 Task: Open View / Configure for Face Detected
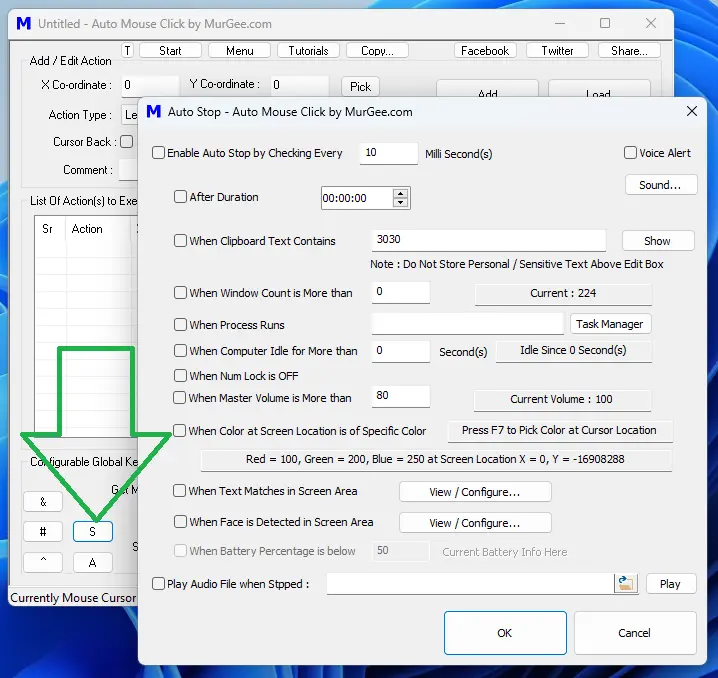[x=475, y=523]
